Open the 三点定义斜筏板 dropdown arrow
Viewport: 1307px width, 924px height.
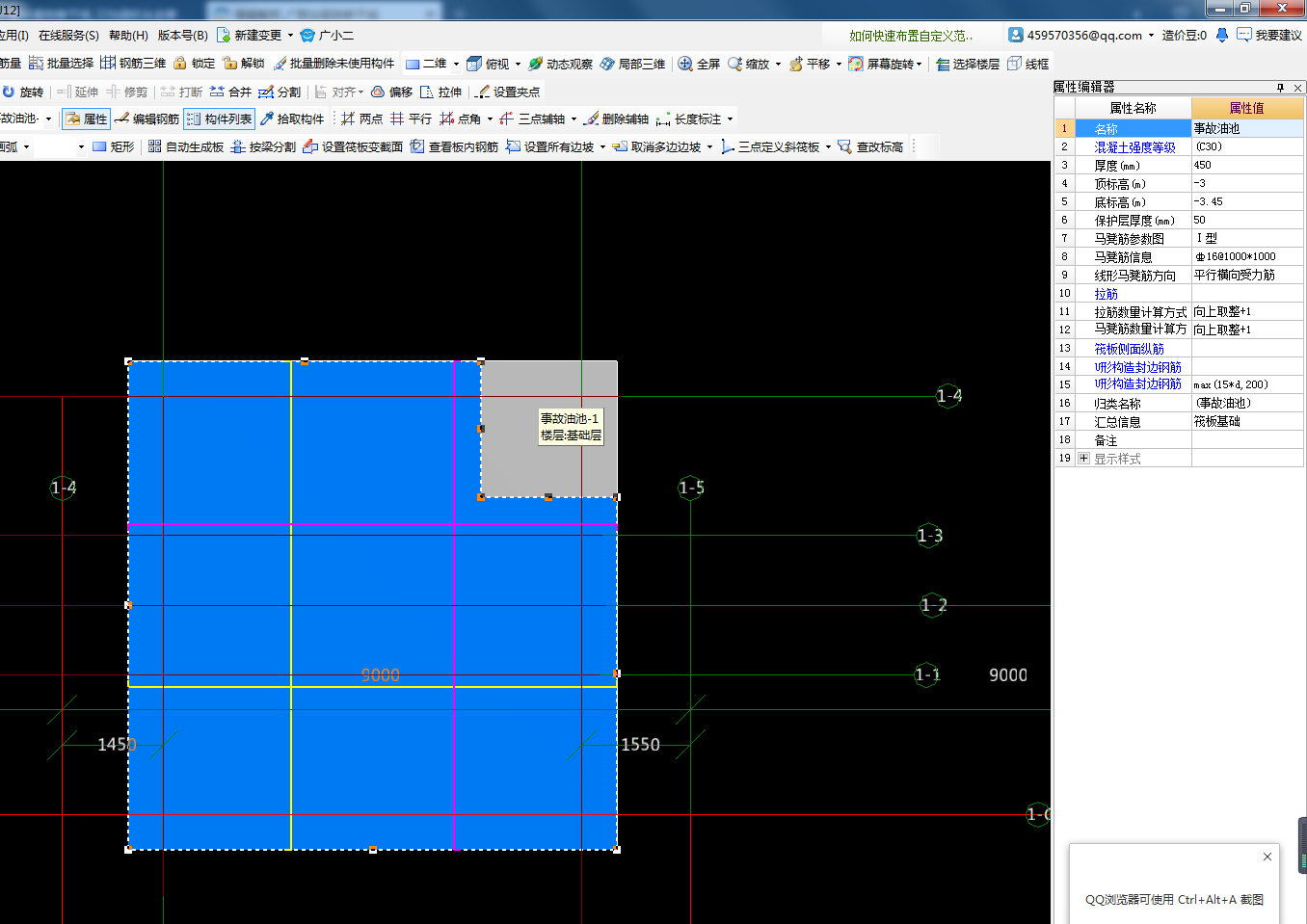[828, 147]
